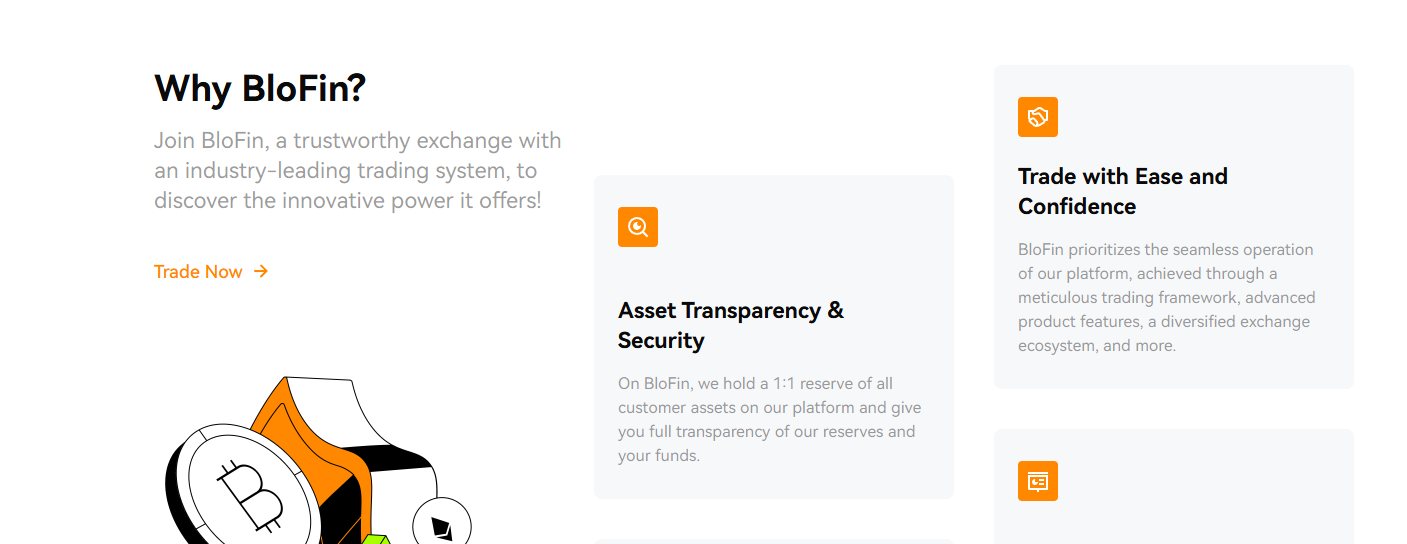Click the seamless operation description paragraph
The height and width of the screenshot is (544, 1407).
point(1167,297)
